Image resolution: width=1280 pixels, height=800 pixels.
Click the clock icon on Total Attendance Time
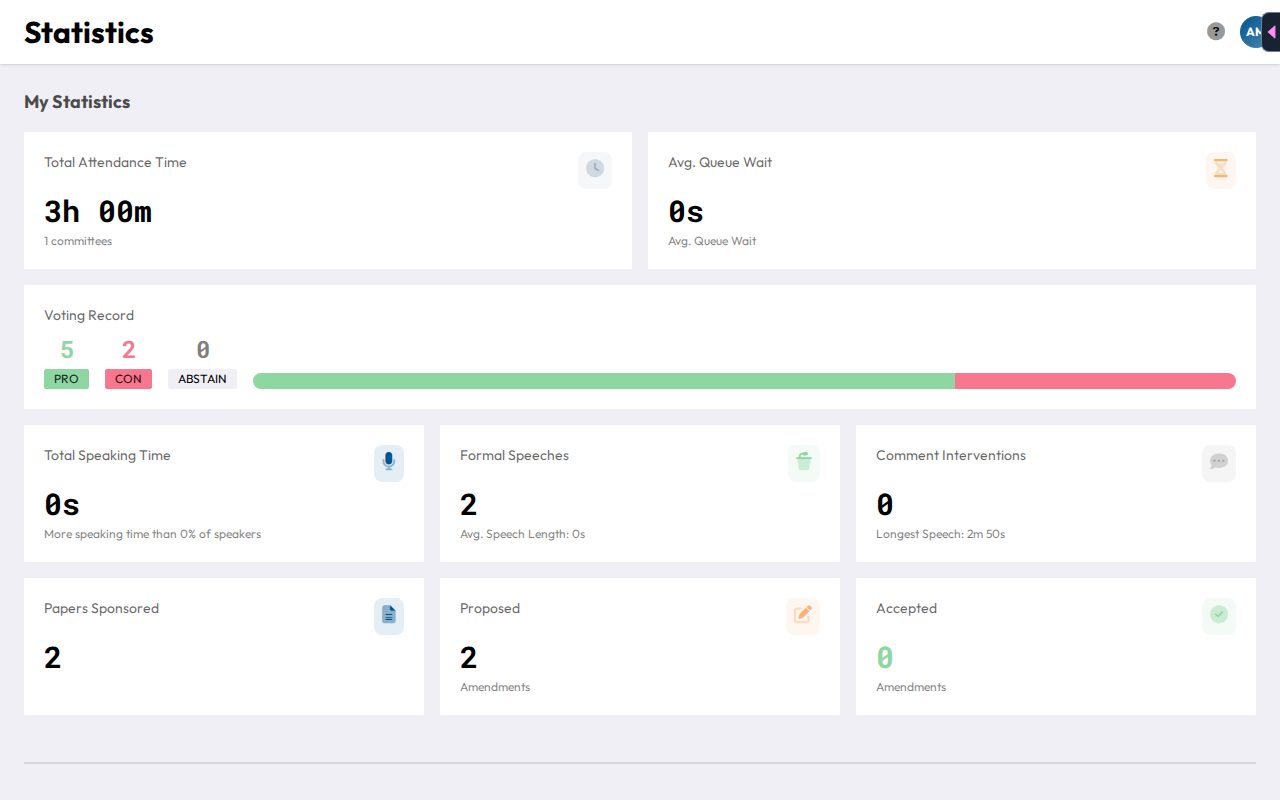(x=595, y=169)
